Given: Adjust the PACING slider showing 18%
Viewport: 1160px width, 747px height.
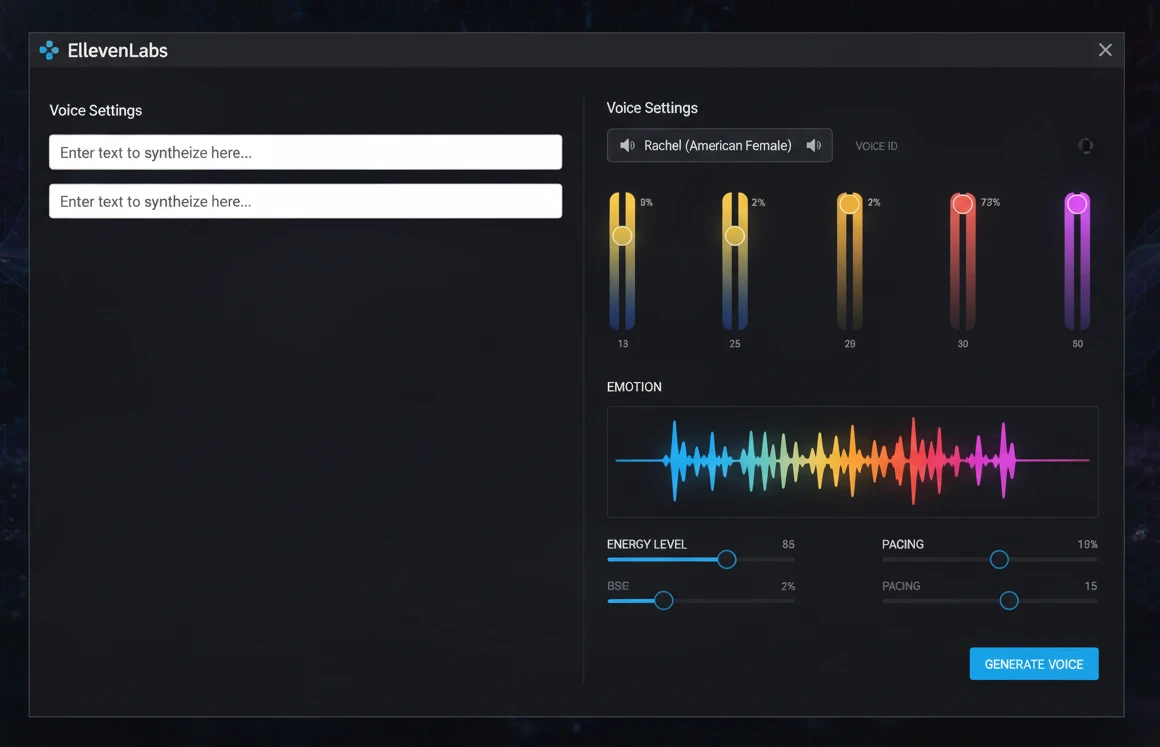Looking at the screenshot, I should (x=999, y=560).
